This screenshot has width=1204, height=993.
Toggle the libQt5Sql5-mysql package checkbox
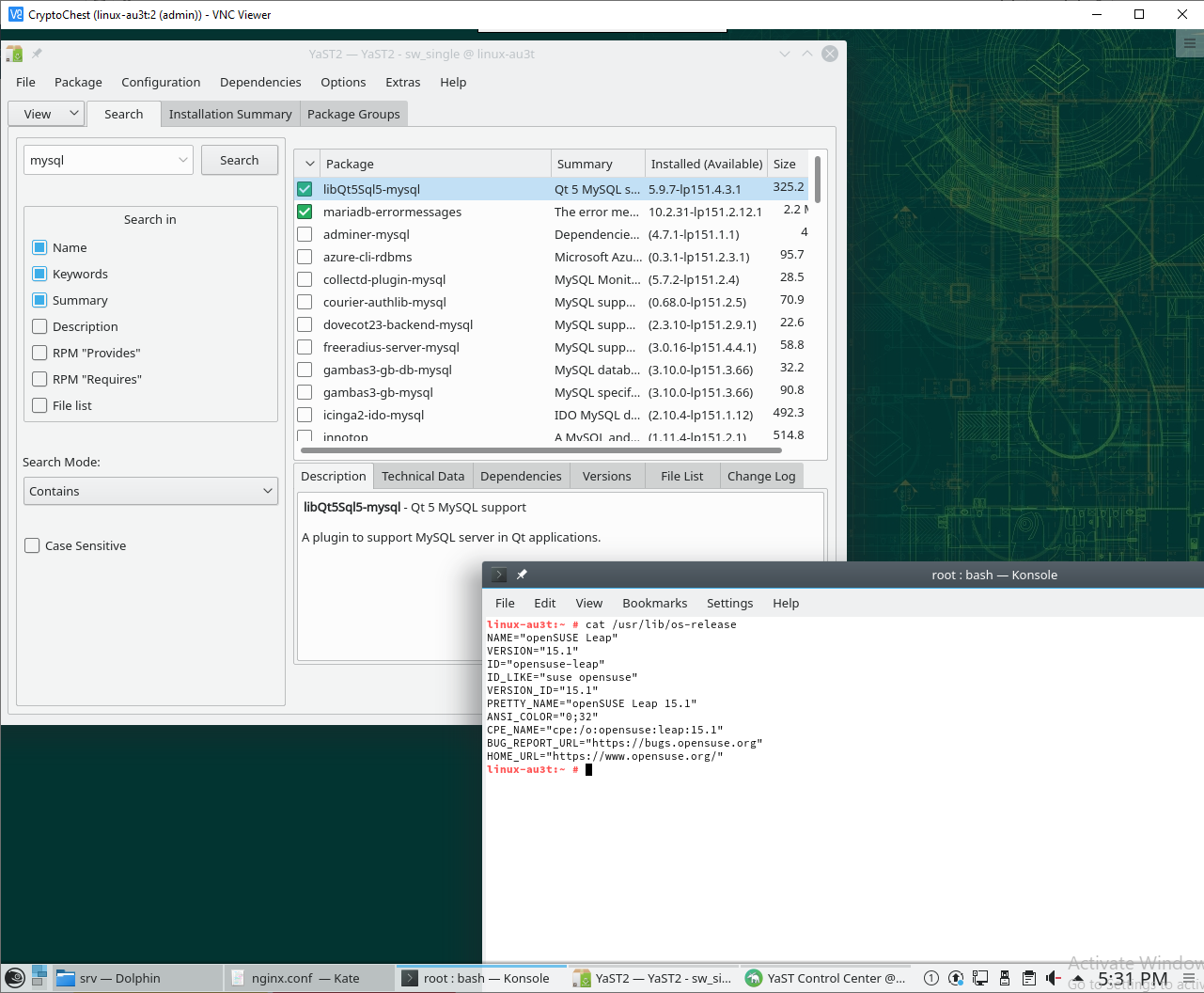click(x=305, y=189)
